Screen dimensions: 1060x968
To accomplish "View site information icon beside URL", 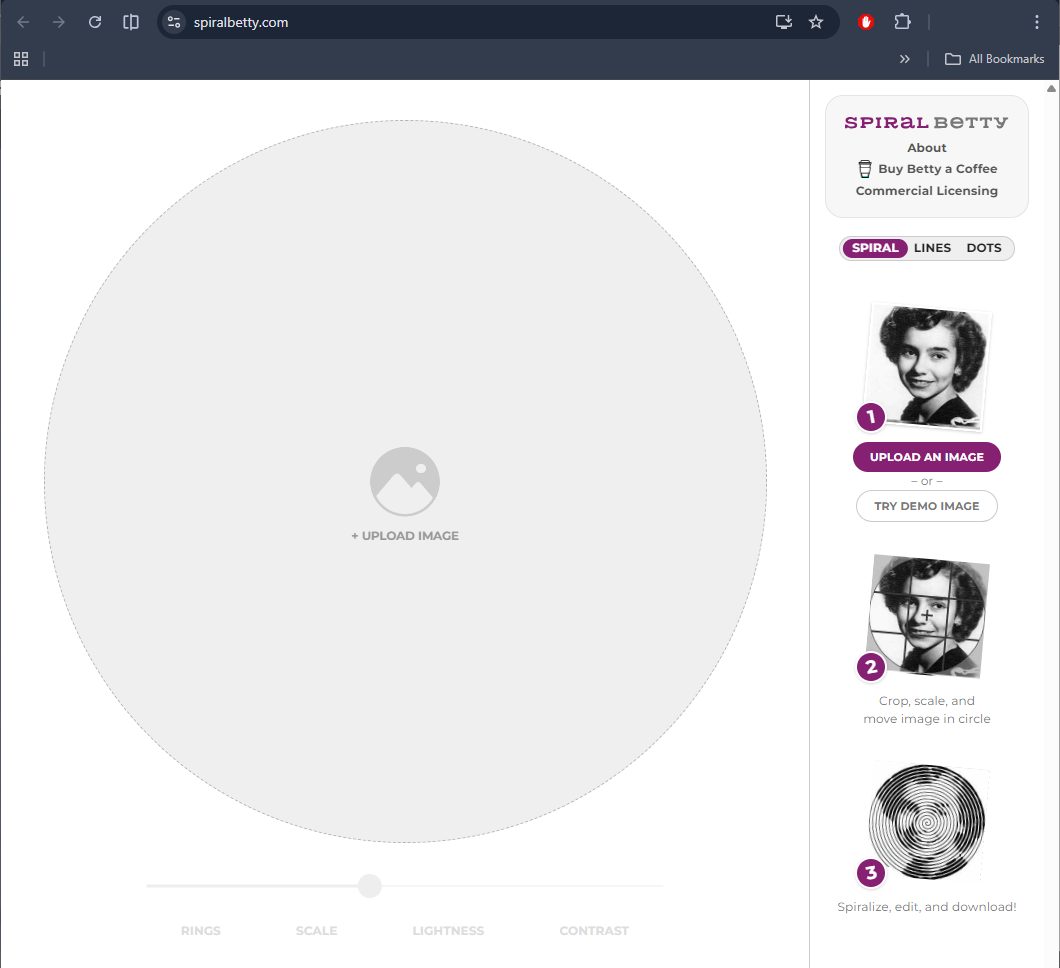I will coord(174,22).
